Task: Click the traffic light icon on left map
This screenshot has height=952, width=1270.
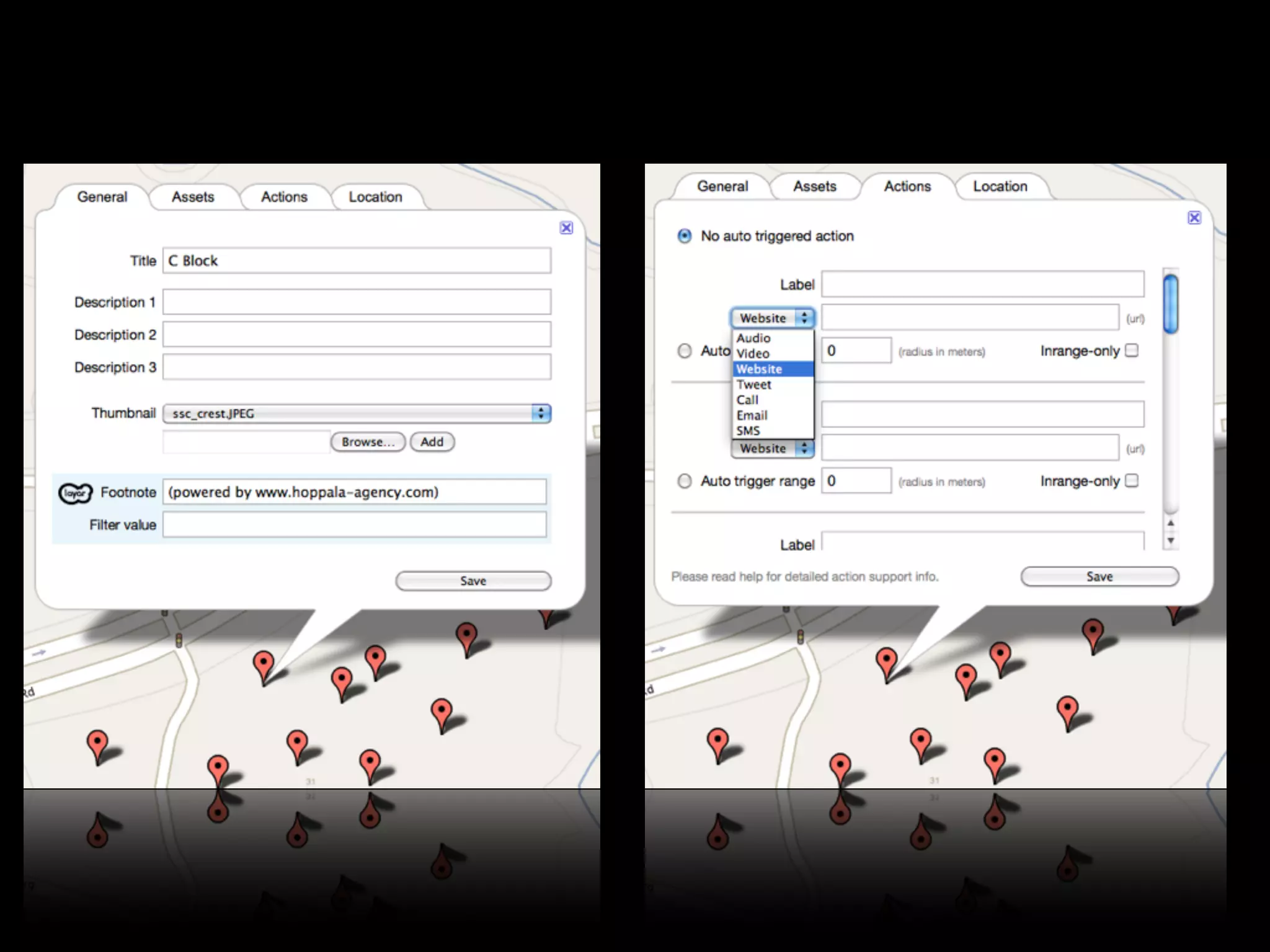Action: coord(179,640)
